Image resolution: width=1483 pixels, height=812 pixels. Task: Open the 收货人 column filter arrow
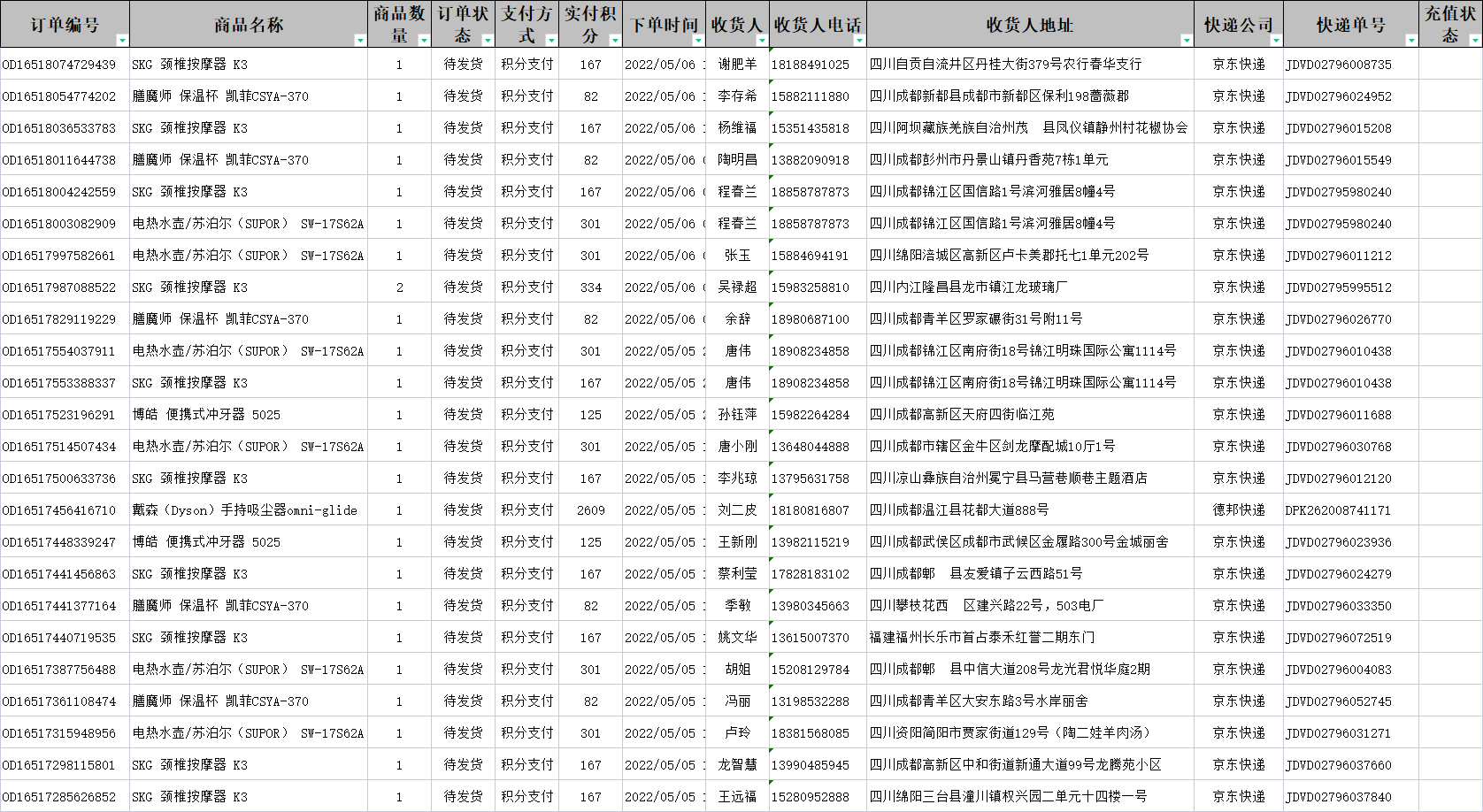tap(762, 41)
